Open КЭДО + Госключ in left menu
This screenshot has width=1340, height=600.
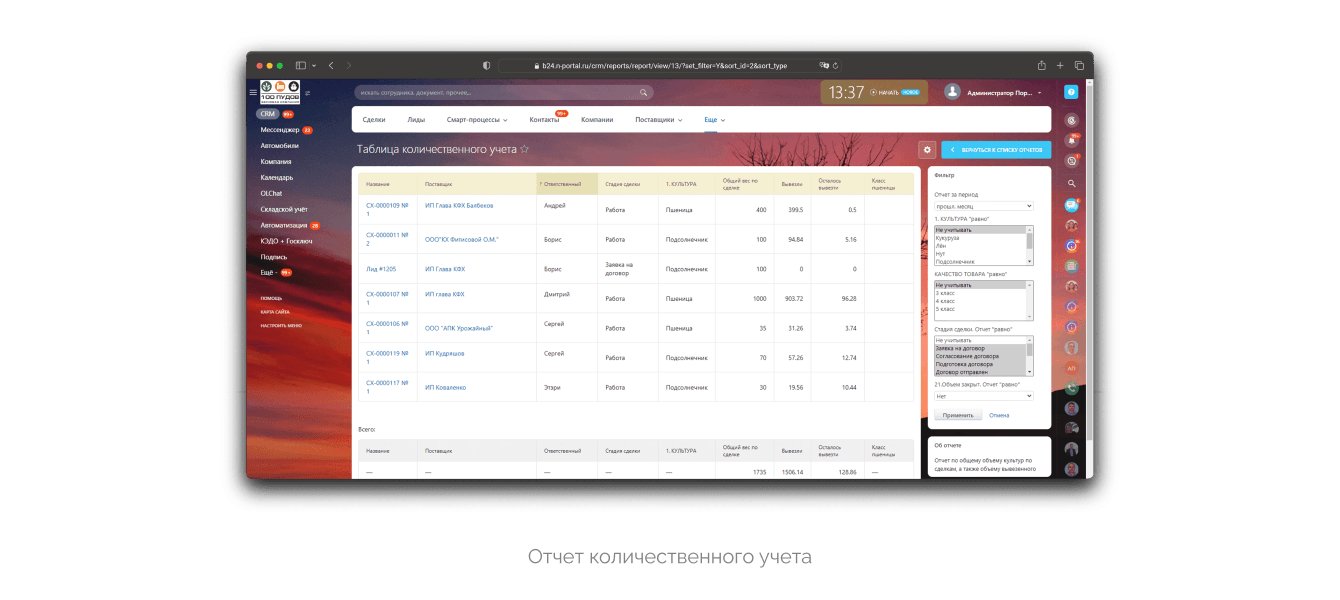pyautogui.click(x=286, y=241)
